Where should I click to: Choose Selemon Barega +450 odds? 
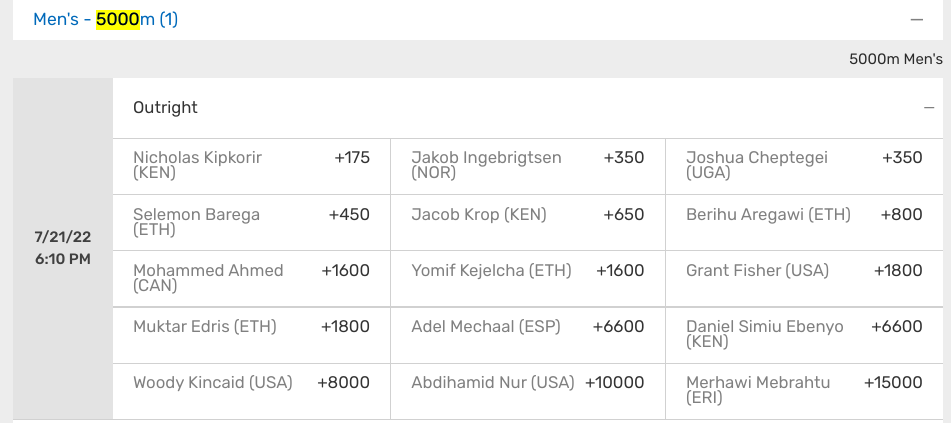[x=252, y=223]
